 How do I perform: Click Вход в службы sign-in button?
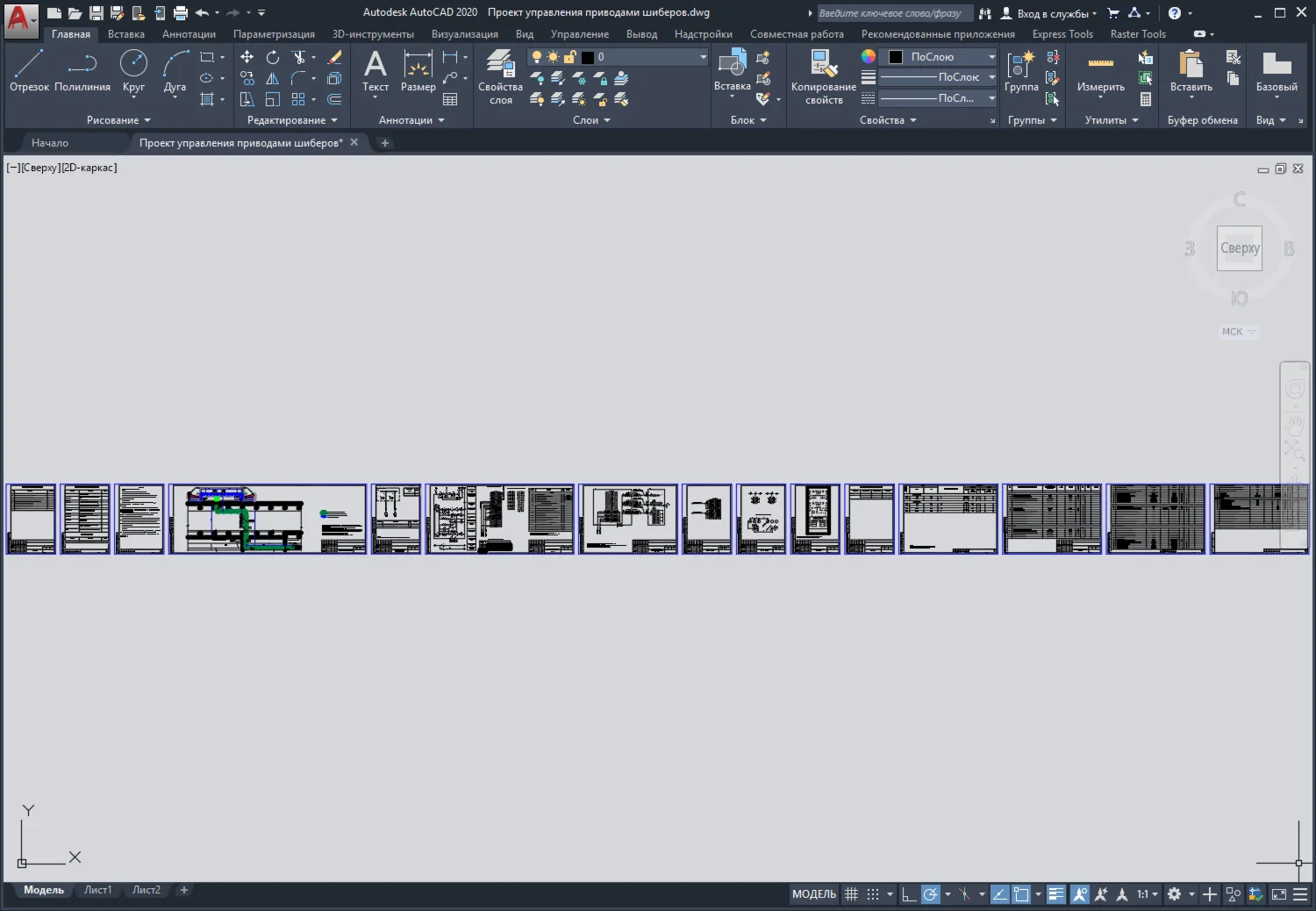pyautogui.click(x=1049, y=13)
